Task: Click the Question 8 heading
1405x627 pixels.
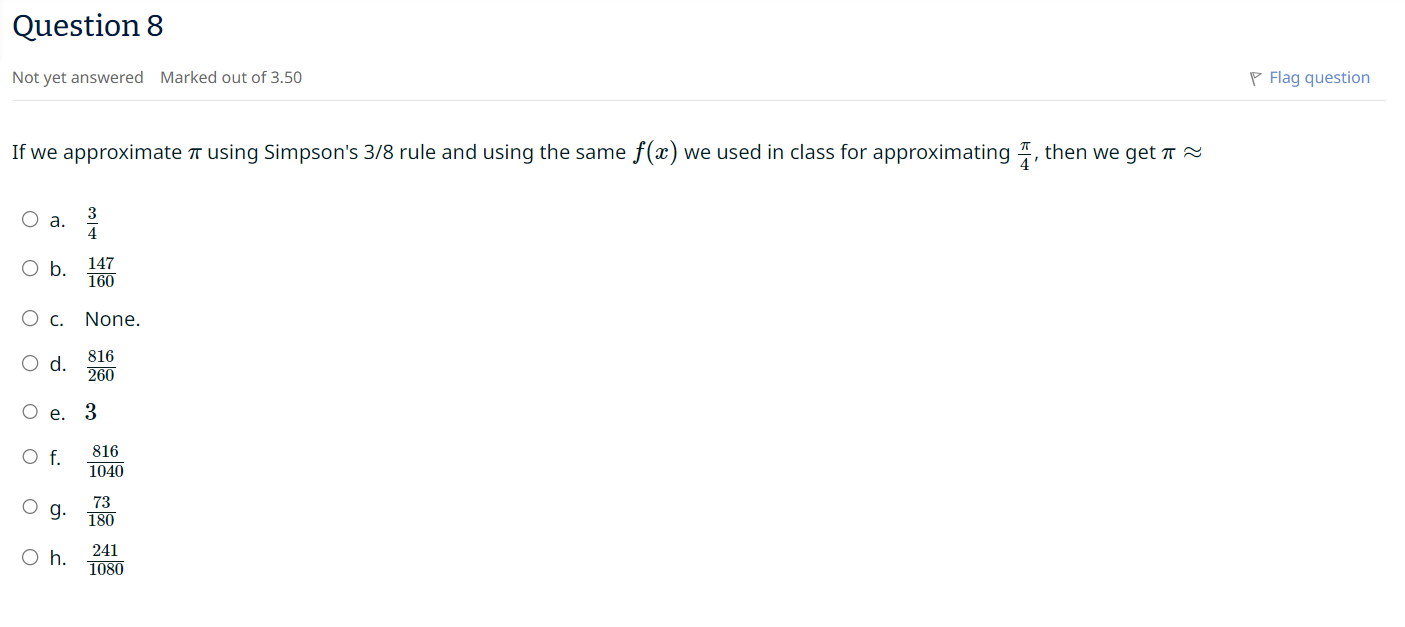Action: tap(87, 26)
